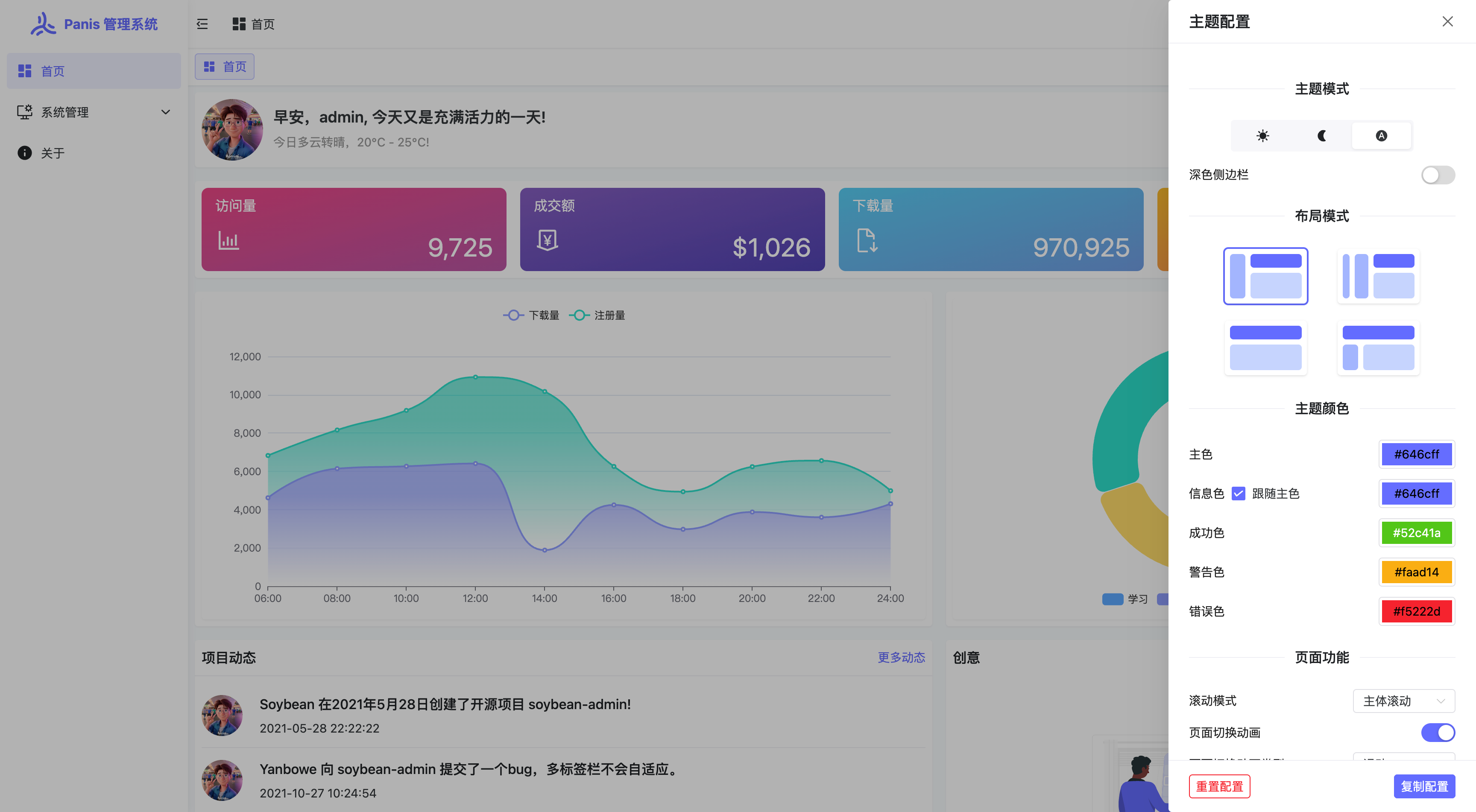
Task: Select the dark mode moon icon
Action: (1322, 136)
